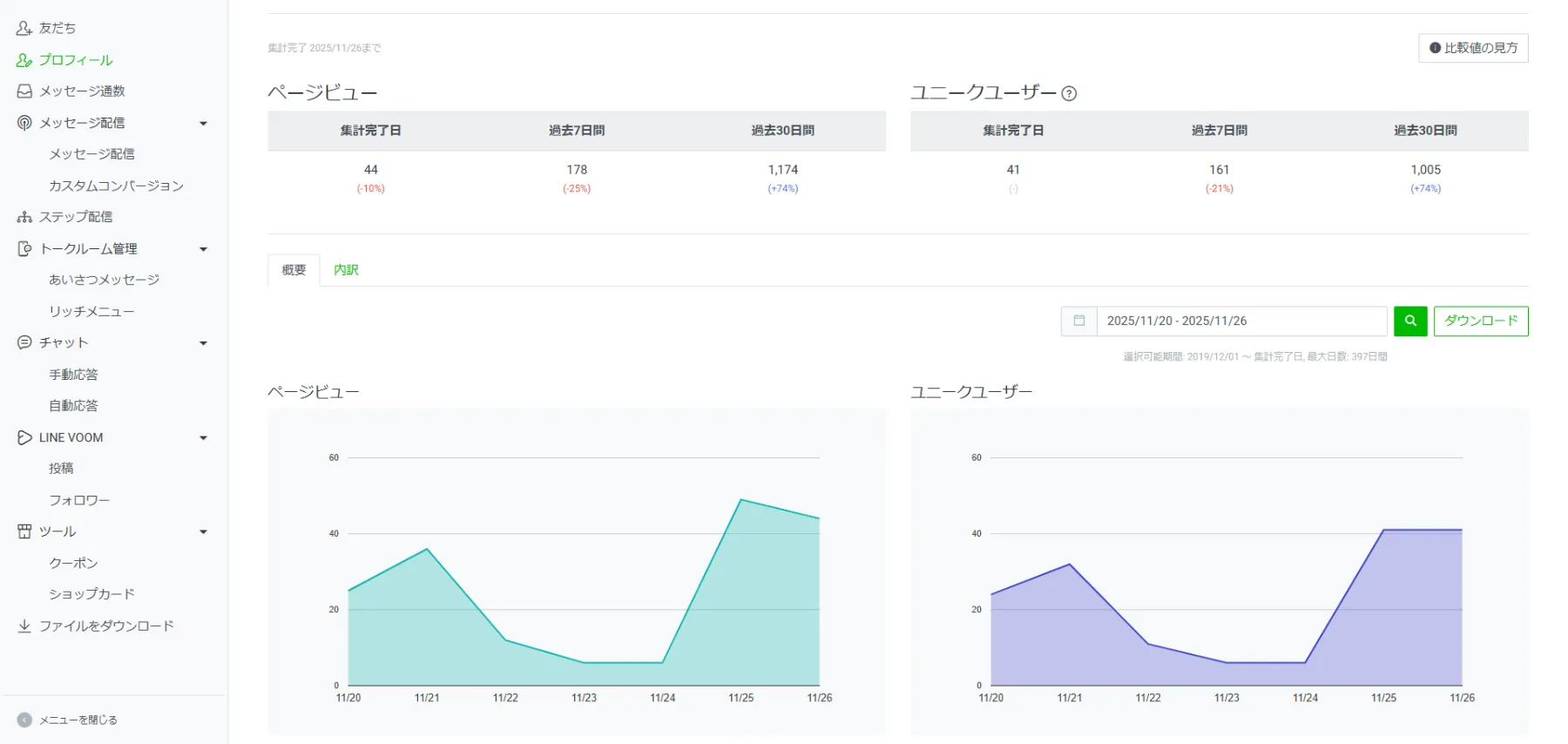Open リッチメニュー sub-item
This screenshot has height=744, width=1568.
[91, 312]
